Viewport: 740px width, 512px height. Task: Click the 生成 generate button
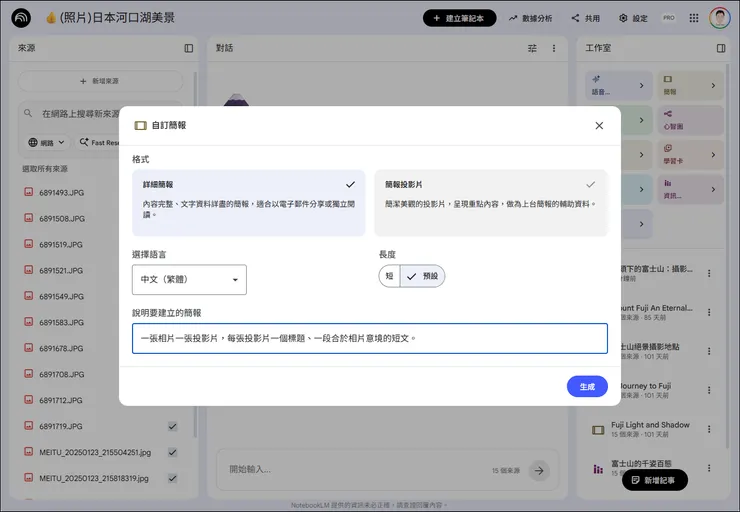[587, 386]
